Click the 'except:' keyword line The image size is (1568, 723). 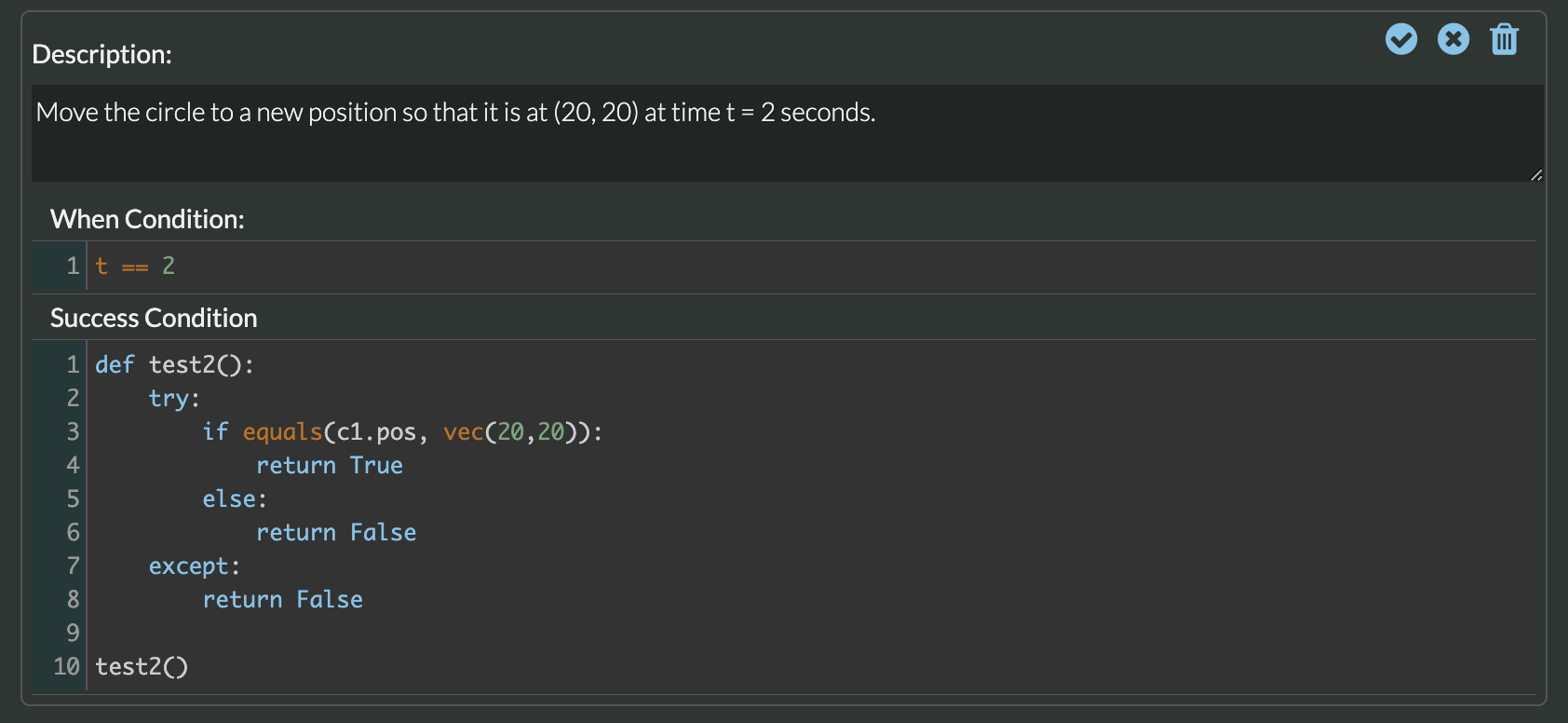194,566
